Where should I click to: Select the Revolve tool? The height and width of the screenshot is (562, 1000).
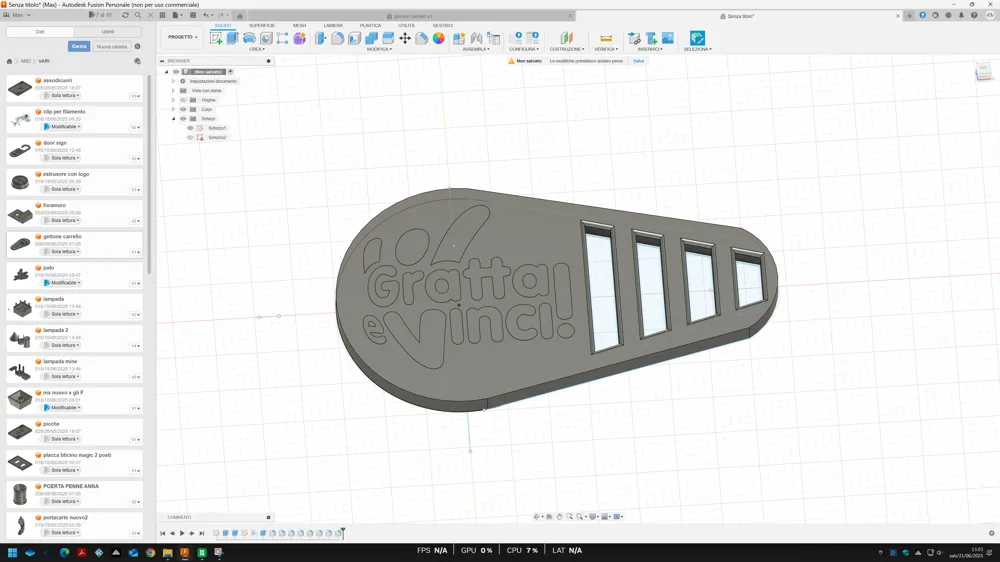[249, 38]
